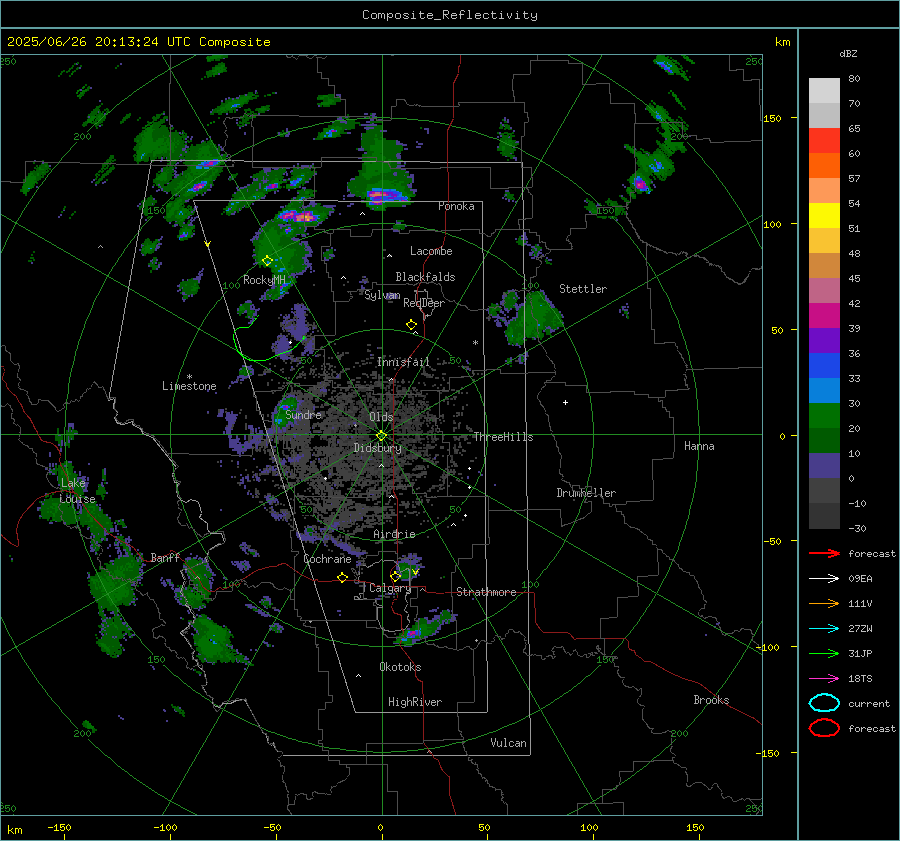Click the dBZ legend heading
Image resolution: width=900 pixels, height=841 pixels.
(848, 54)
